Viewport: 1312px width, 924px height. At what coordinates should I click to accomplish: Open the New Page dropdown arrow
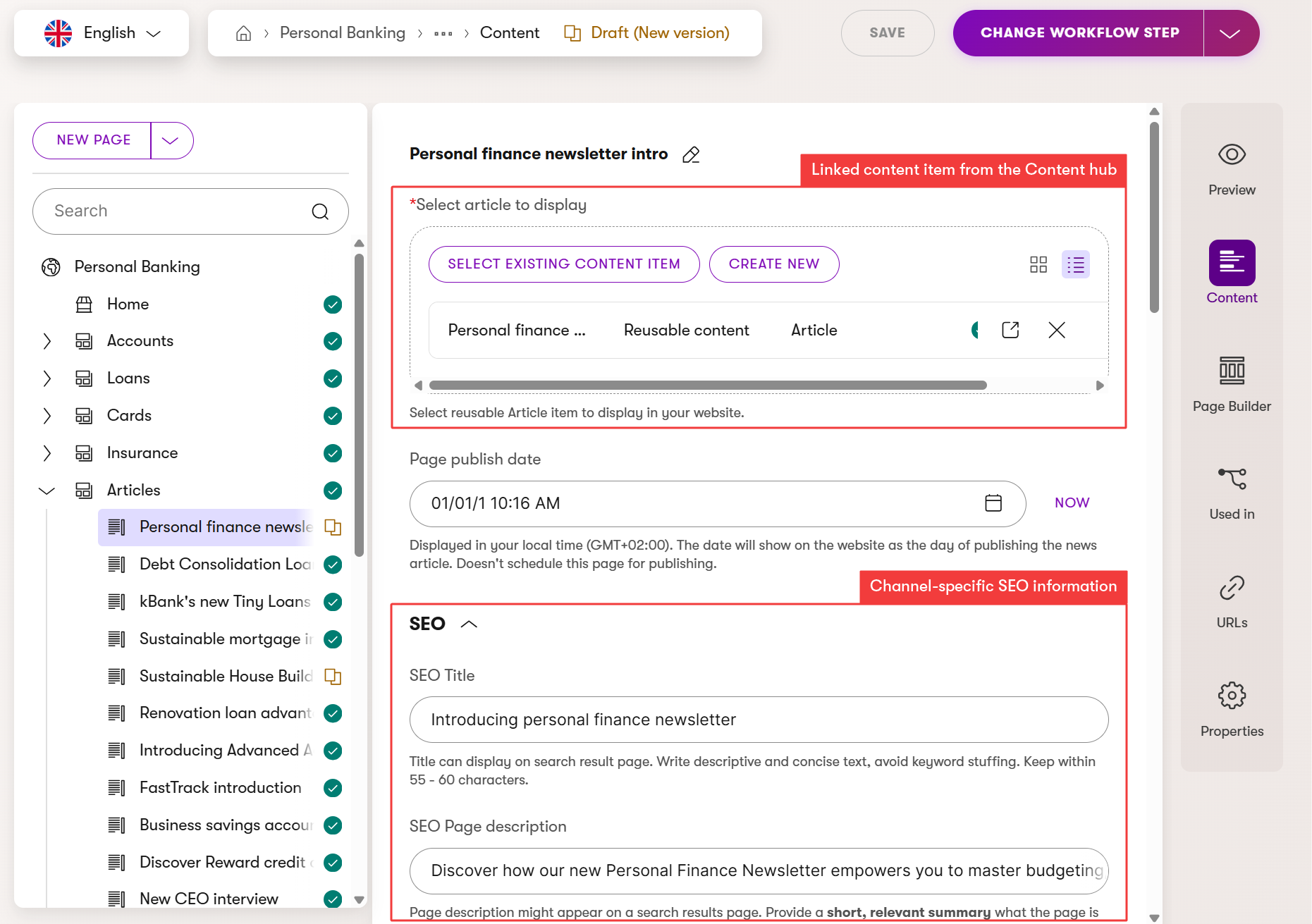click(x=171, y=140)
